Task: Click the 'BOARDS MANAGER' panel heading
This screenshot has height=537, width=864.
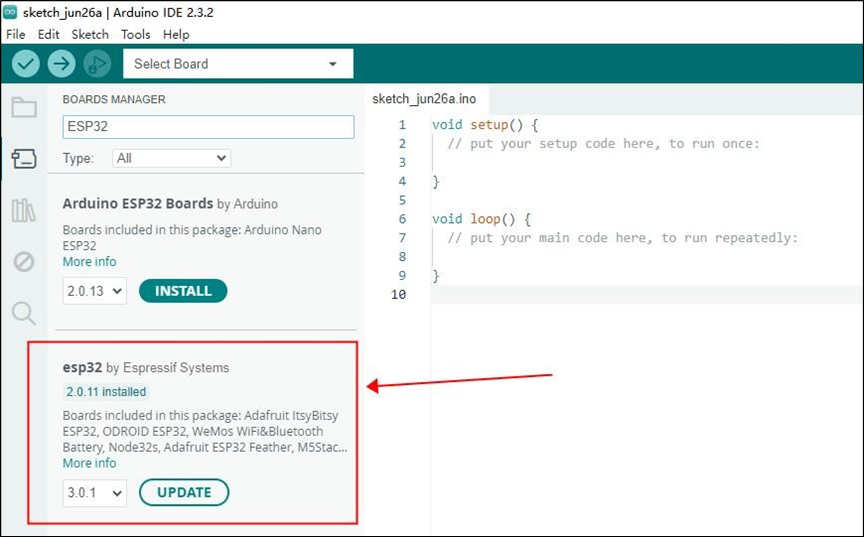Action: pos(114,99)
